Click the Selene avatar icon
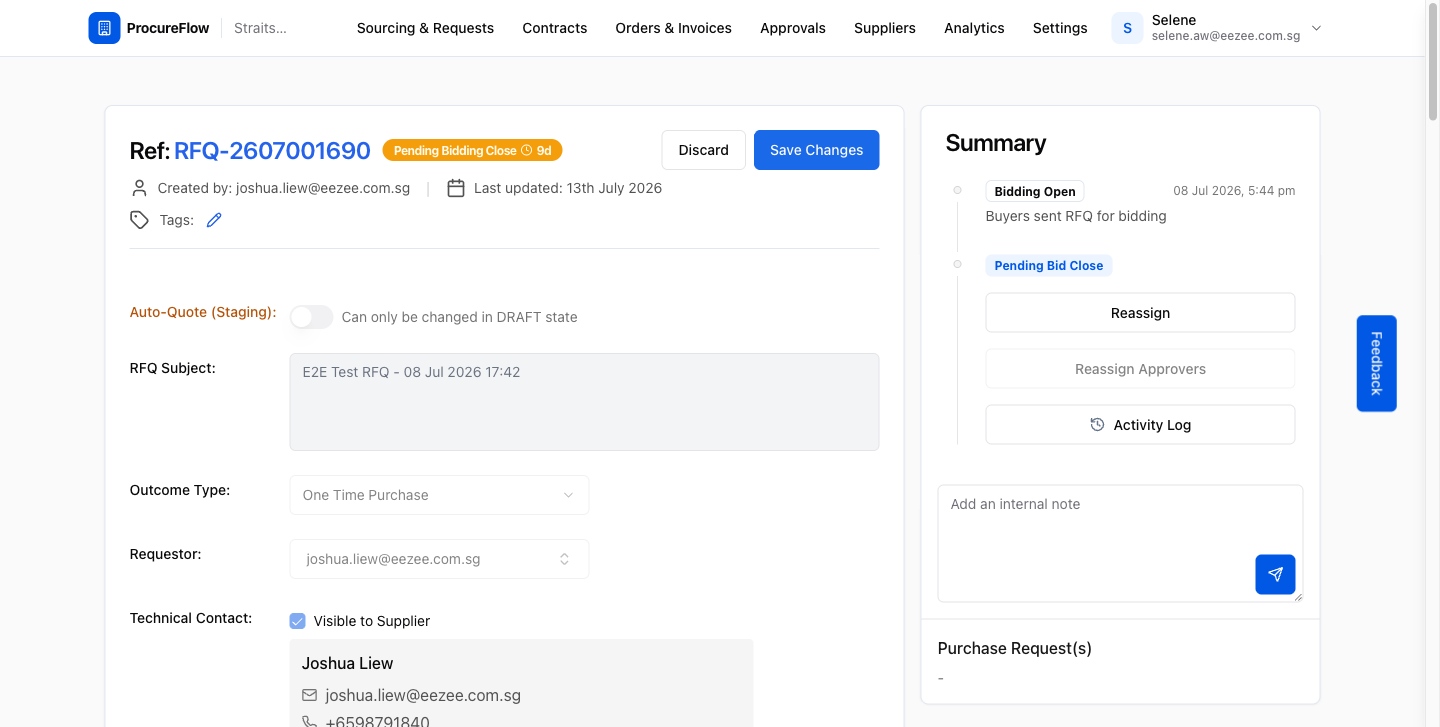 point(1127,28)
